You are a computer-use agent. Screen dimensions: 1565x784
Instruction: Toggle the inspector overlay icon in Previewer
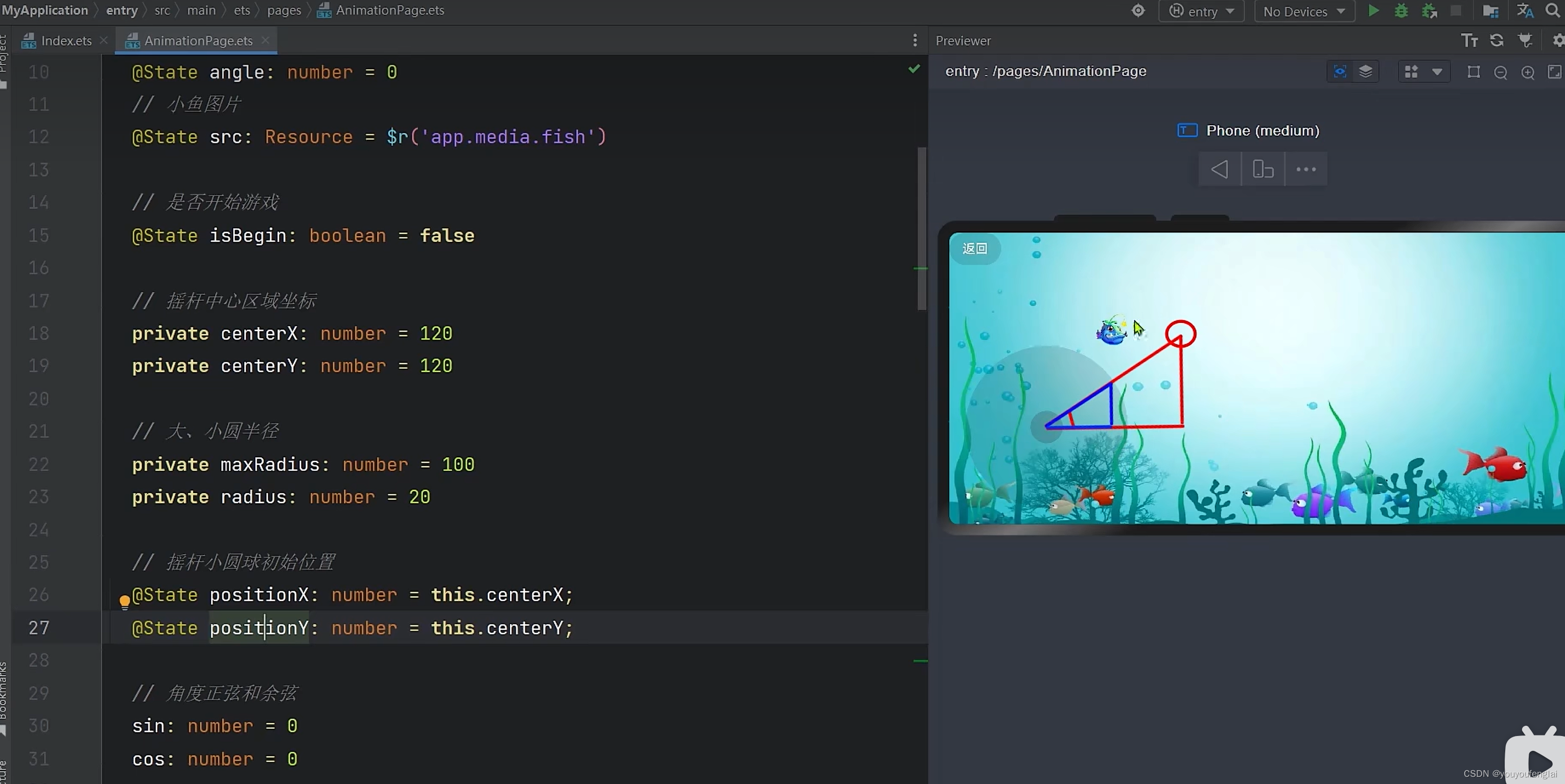1340,71
